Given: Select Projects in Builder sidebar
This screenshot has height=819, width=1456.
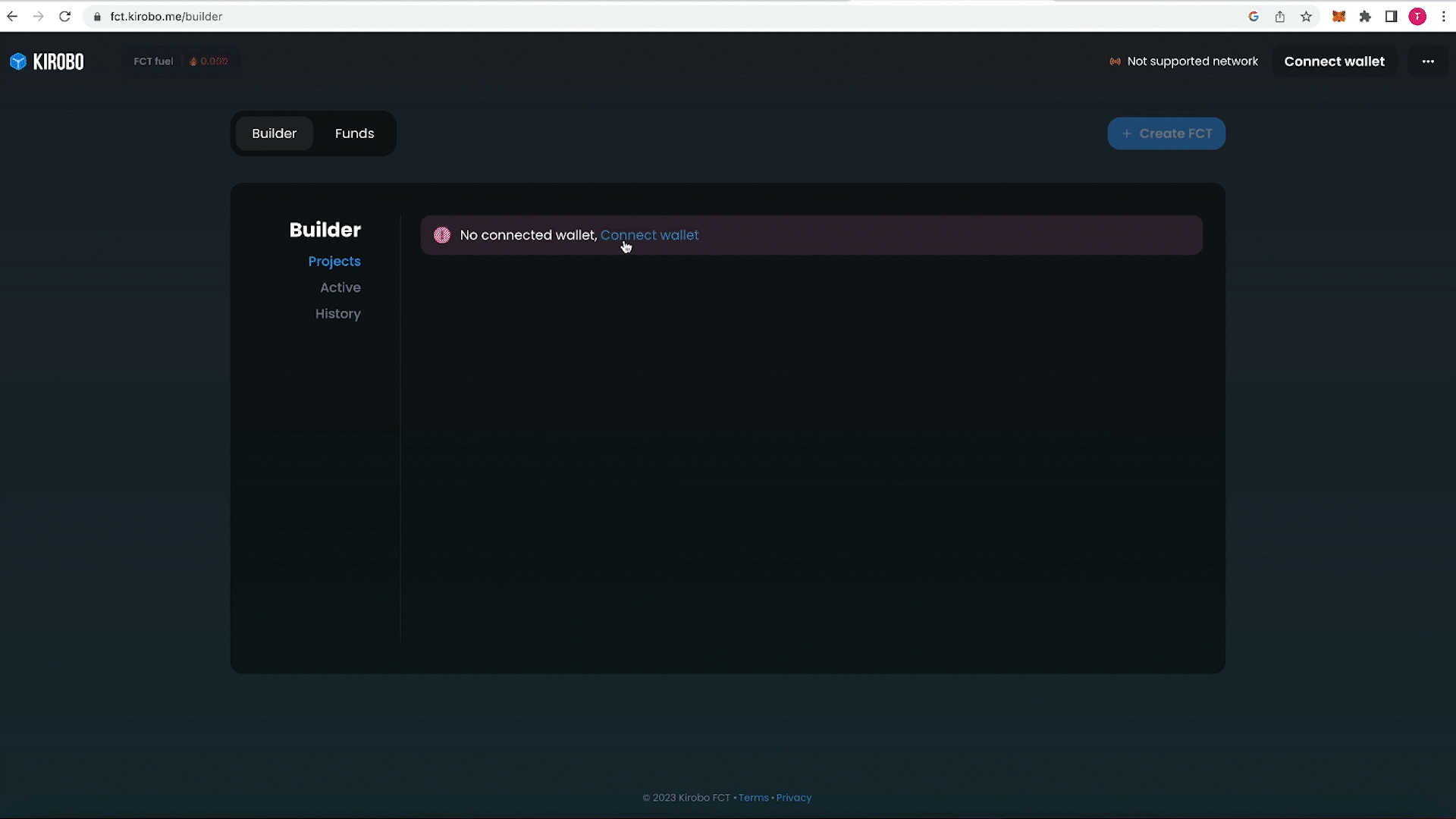Looking at the screenshot, I should 334,261.
